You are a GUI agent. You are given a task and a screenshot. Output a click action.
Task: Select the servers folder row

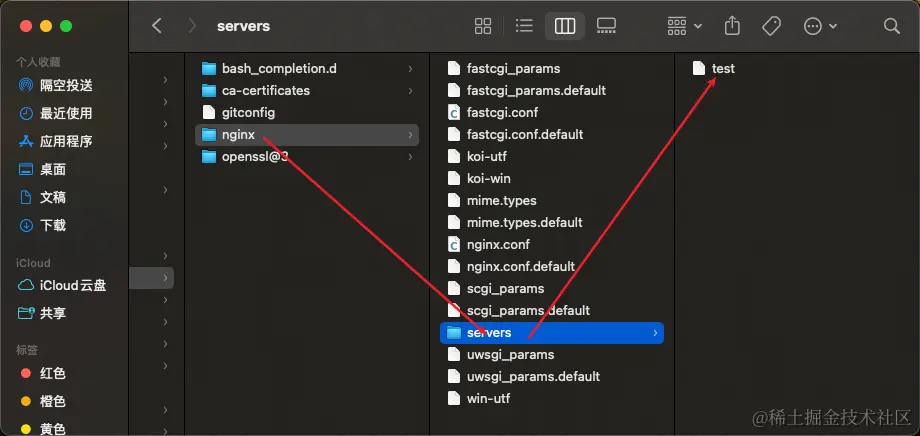tap(552, 333)
